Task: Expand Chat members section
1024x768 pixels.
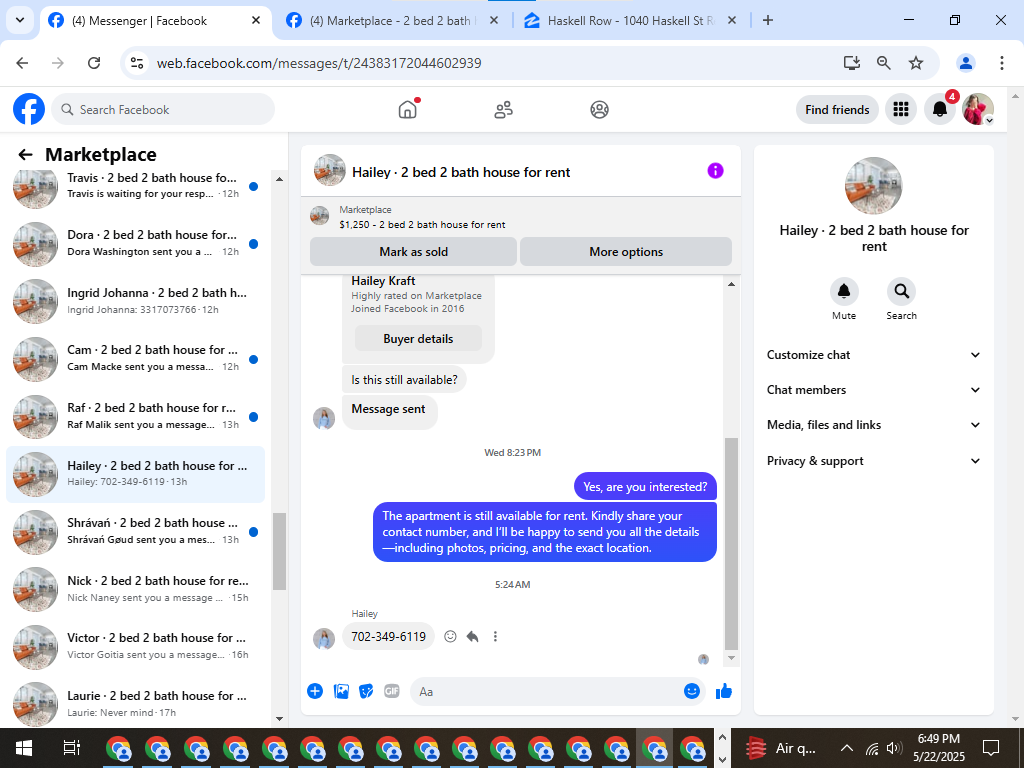Action: click(x=873, y=390)
